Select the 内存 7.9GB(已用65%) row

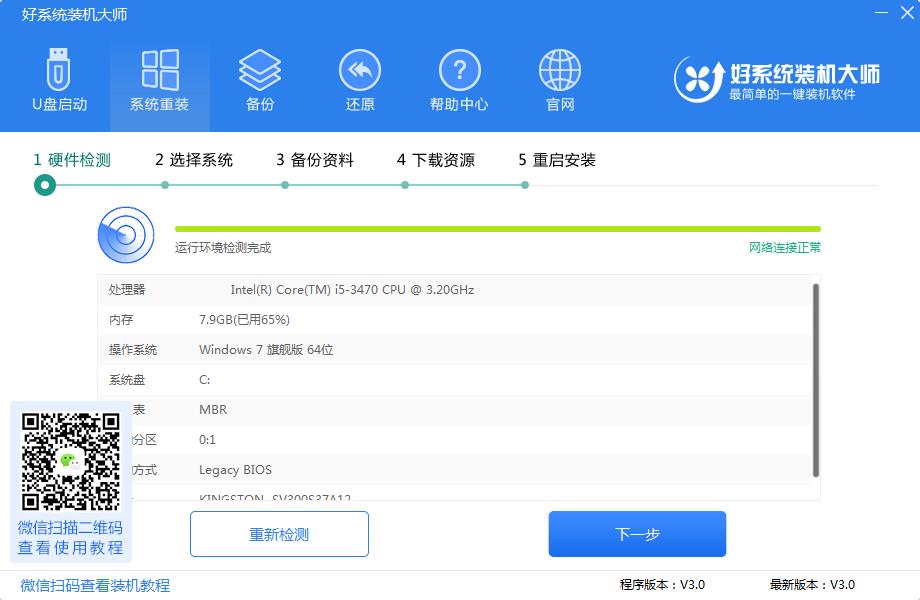click(x=455, y=320)
